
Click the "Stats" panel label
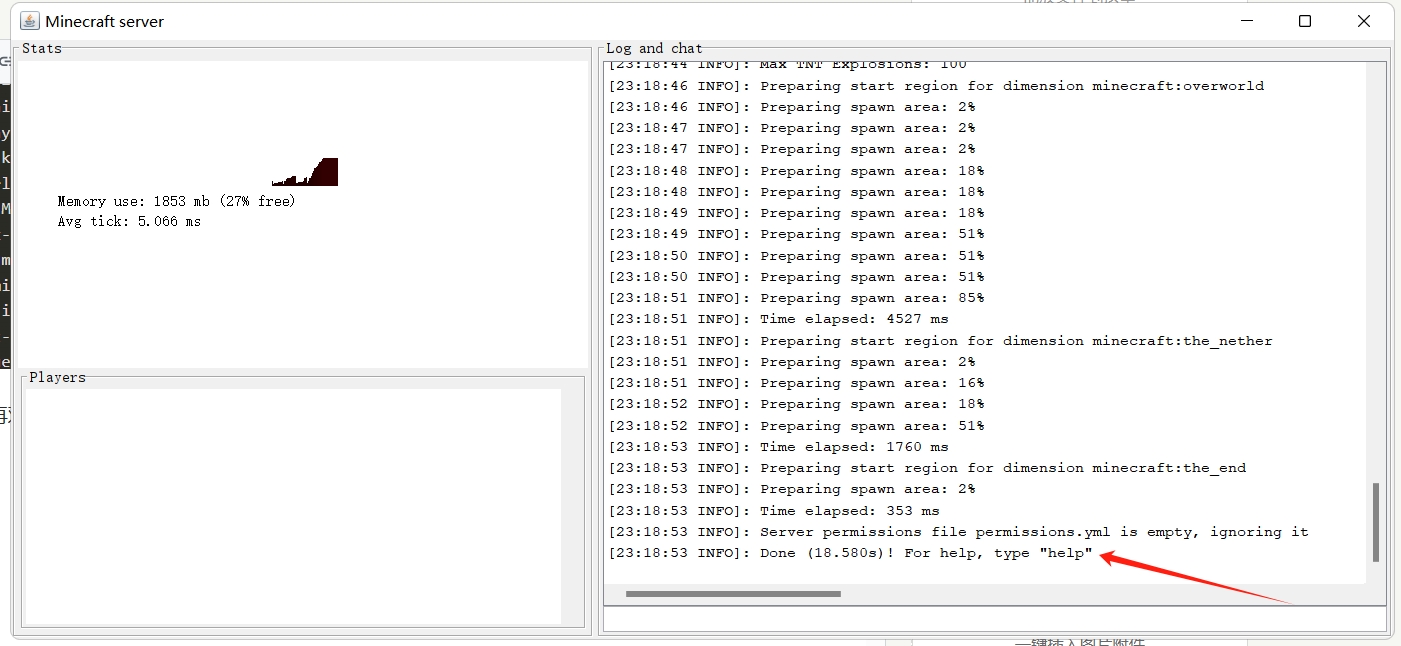(42, 48)
